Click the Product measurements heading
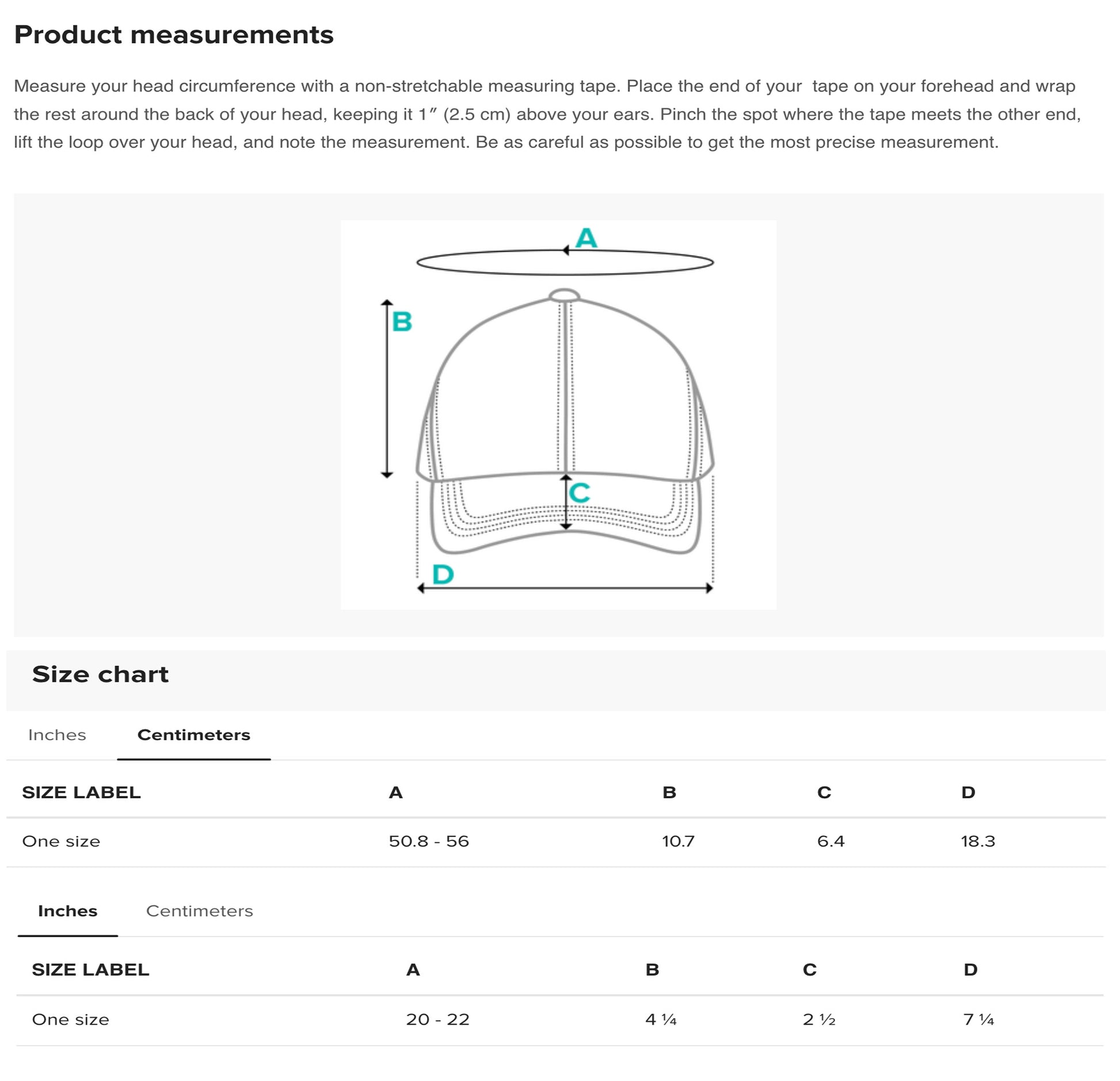 (174, 35)
